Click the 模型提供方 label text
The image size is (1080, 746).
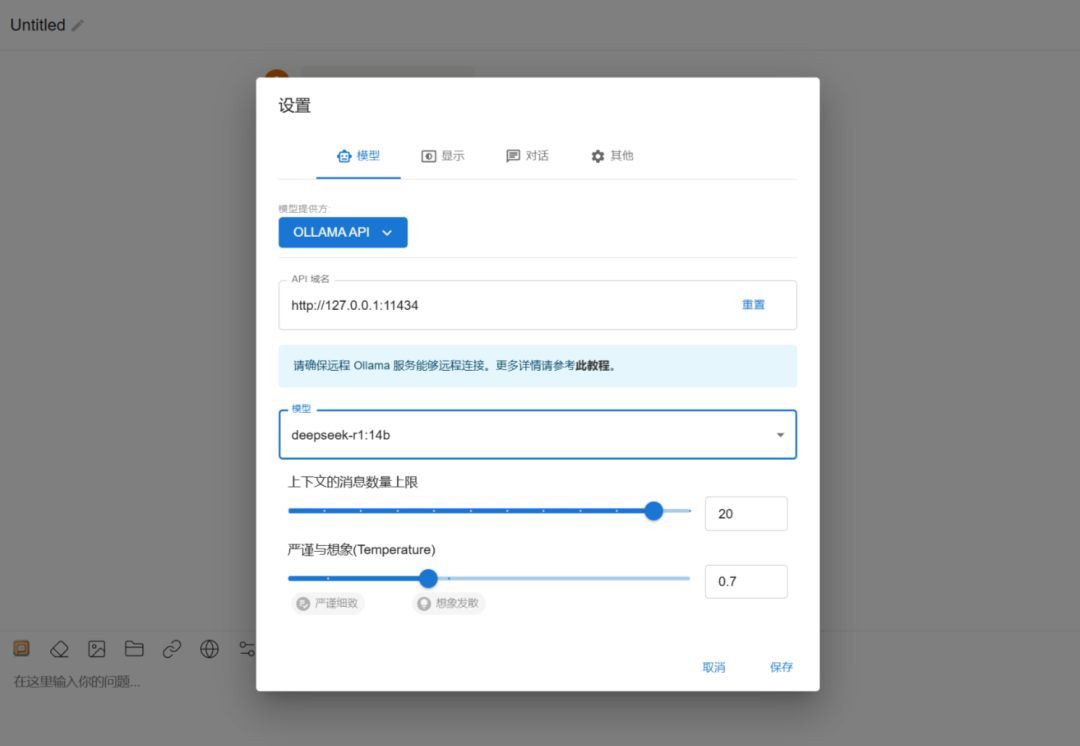click(x=304, y=209)
